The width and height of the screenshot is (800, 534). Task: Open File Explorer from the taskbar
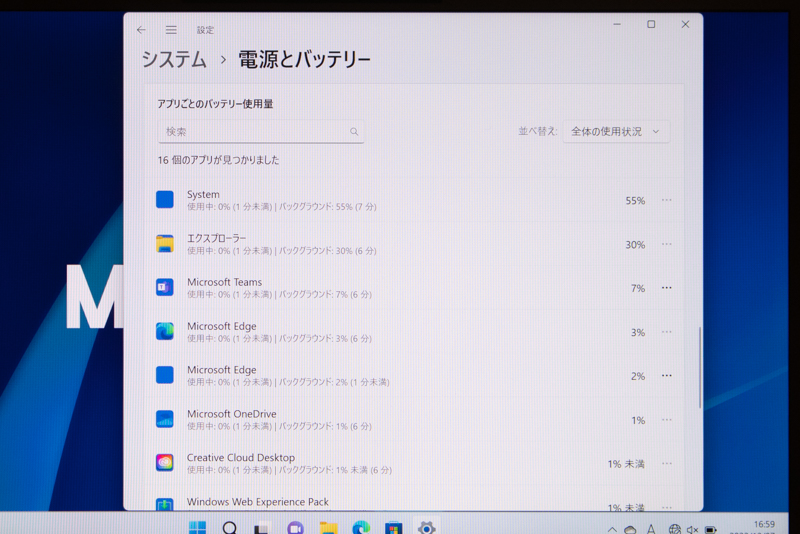click(328, 528)
